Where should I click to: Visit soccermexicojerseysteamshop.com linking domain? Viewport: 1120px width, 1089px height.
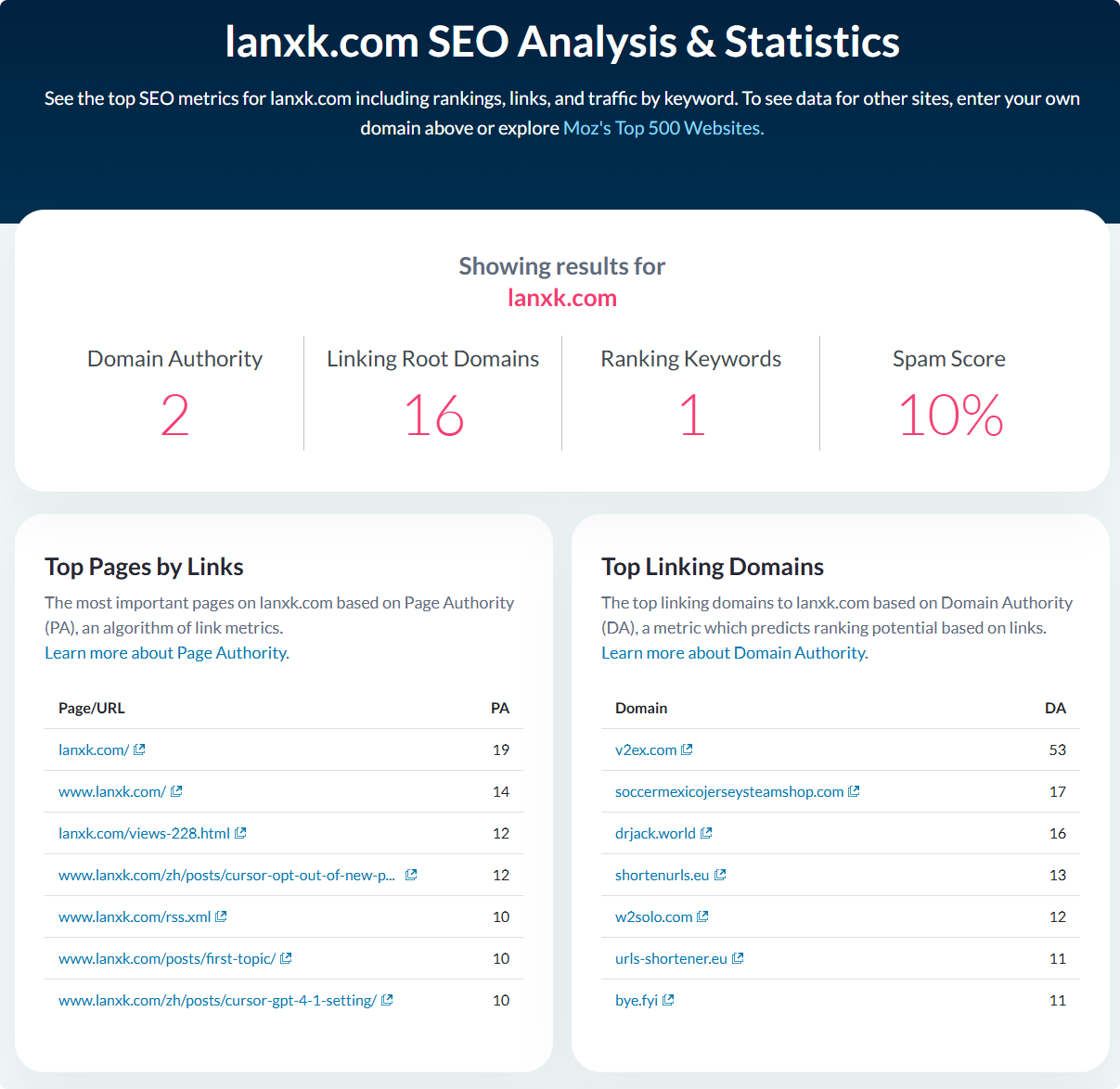click(729, 791)
